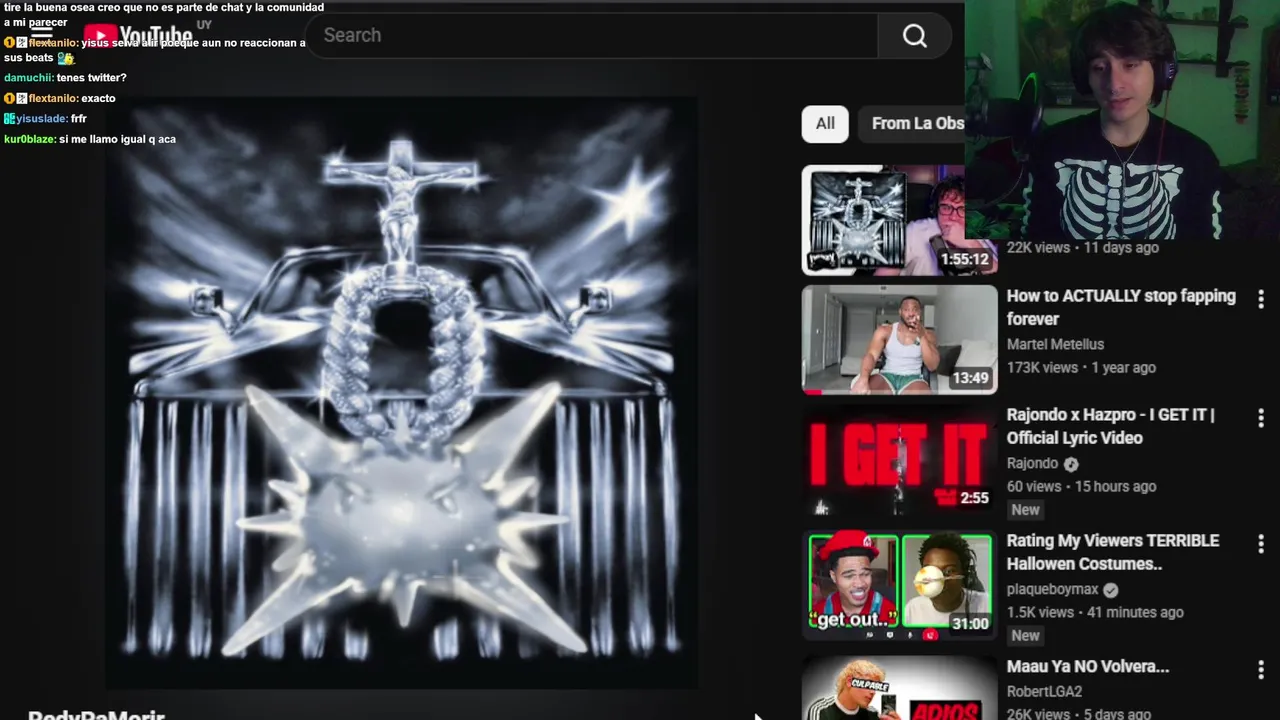Visit the Rajondo channel

pos(1032,464)
